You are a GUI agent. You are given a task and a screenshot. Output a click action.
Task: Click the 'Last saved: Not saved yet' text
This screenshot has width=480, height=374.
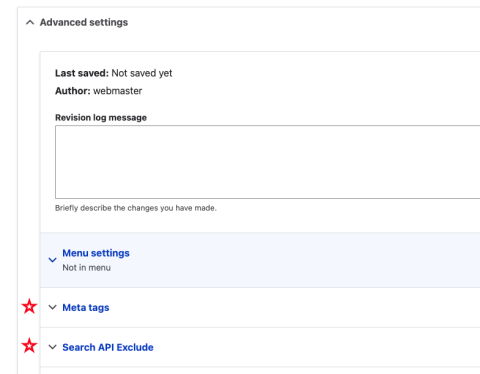tap(114, 73)
